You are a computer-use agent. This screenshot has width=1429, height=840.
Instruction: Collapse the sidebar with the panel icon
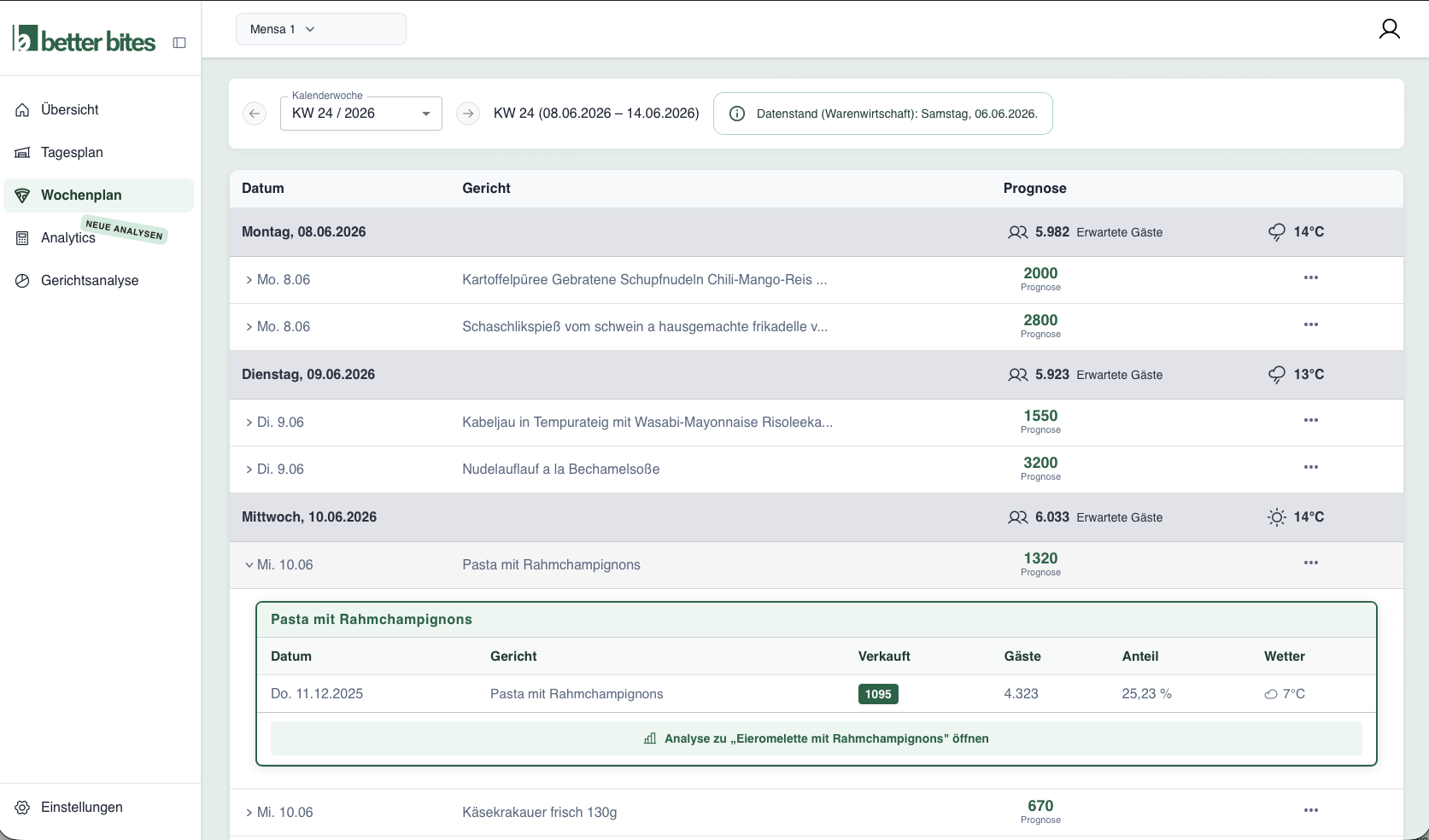179,43
